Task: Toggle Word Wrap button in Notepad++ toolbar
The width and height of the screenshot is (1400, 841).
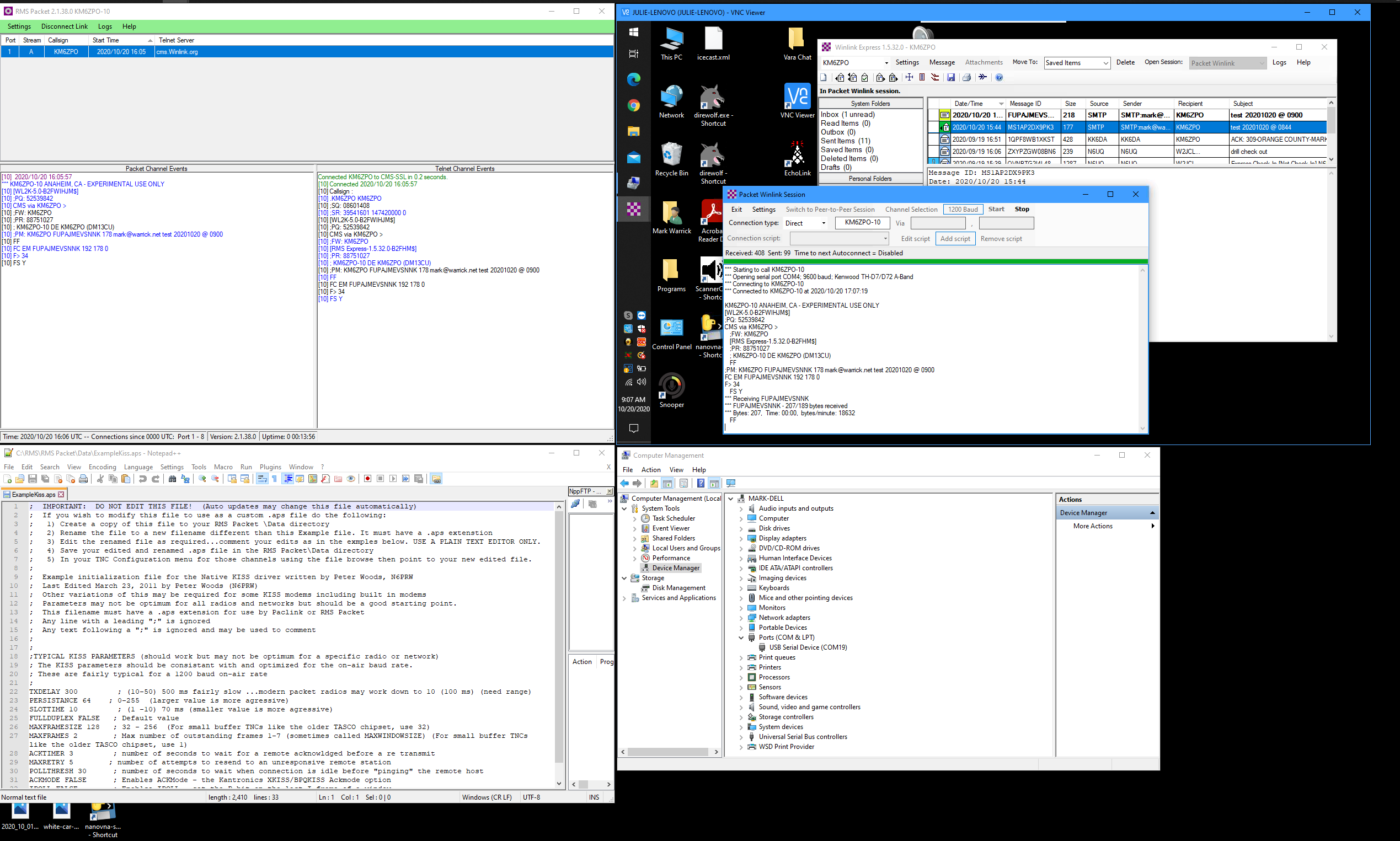Action: [x=262, y=479]
